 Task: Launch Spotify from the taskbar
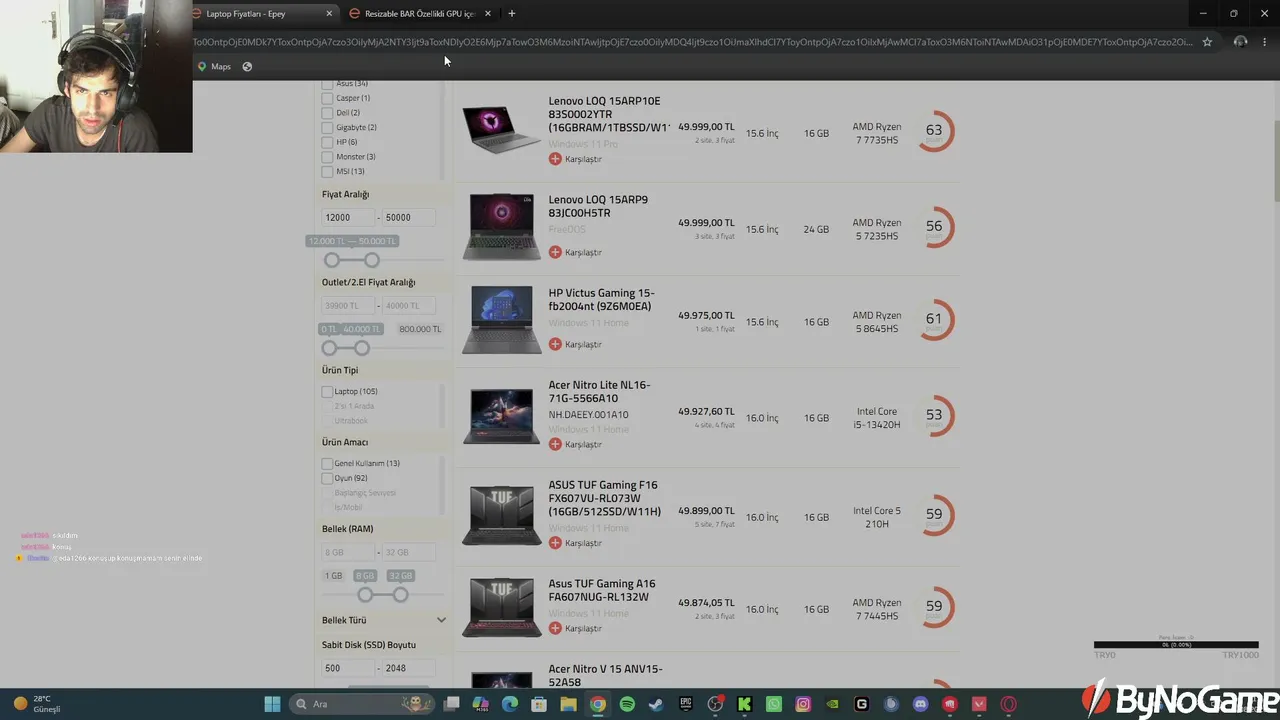[x=627, y=704]
